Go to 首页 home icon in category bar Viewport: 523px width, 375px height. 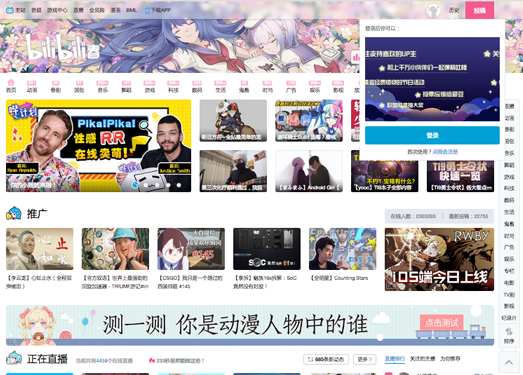tap(11, 86)
